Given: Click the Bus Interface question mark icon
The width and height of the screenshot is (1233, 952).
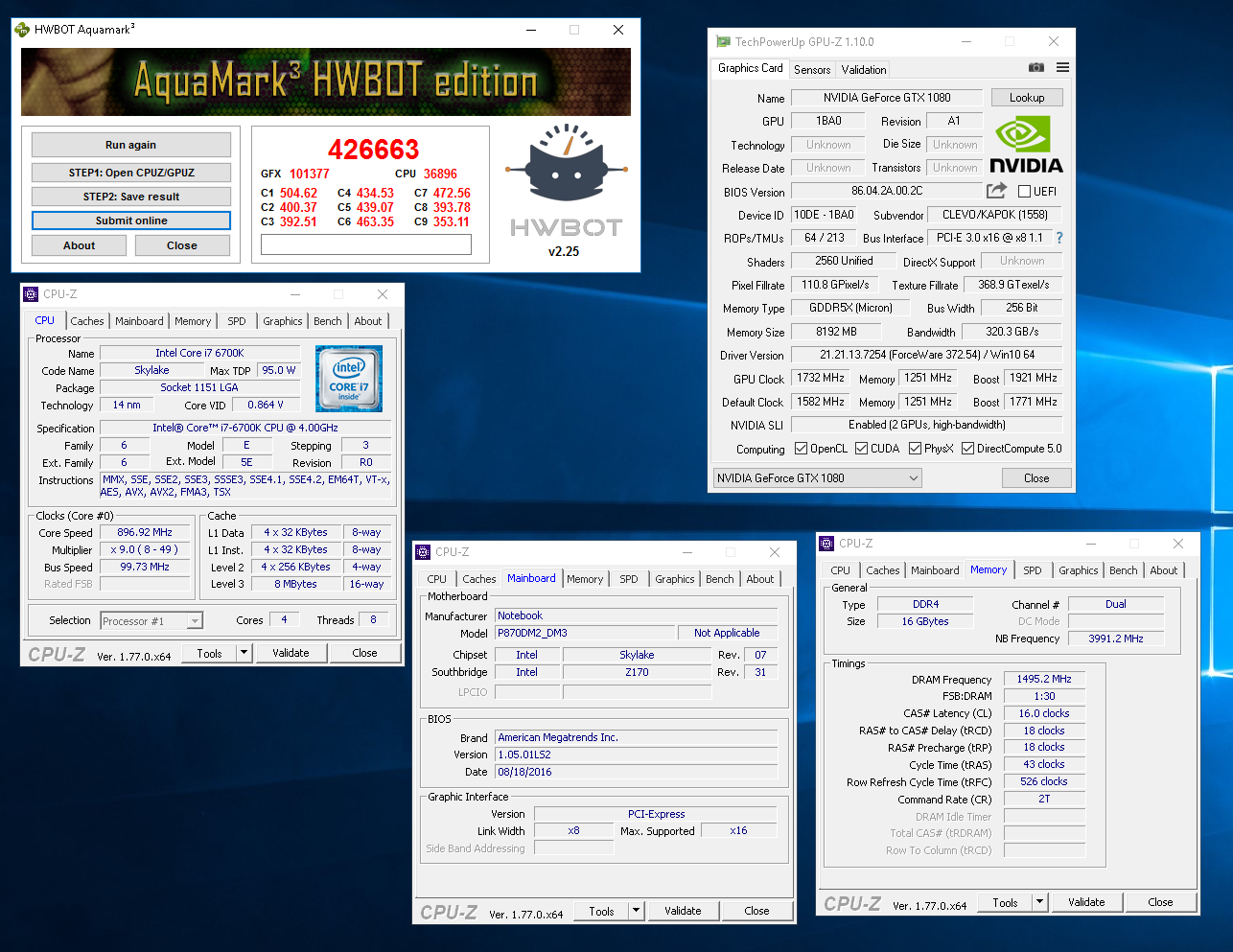Looking at the screenshot, I should (1059, 238).
